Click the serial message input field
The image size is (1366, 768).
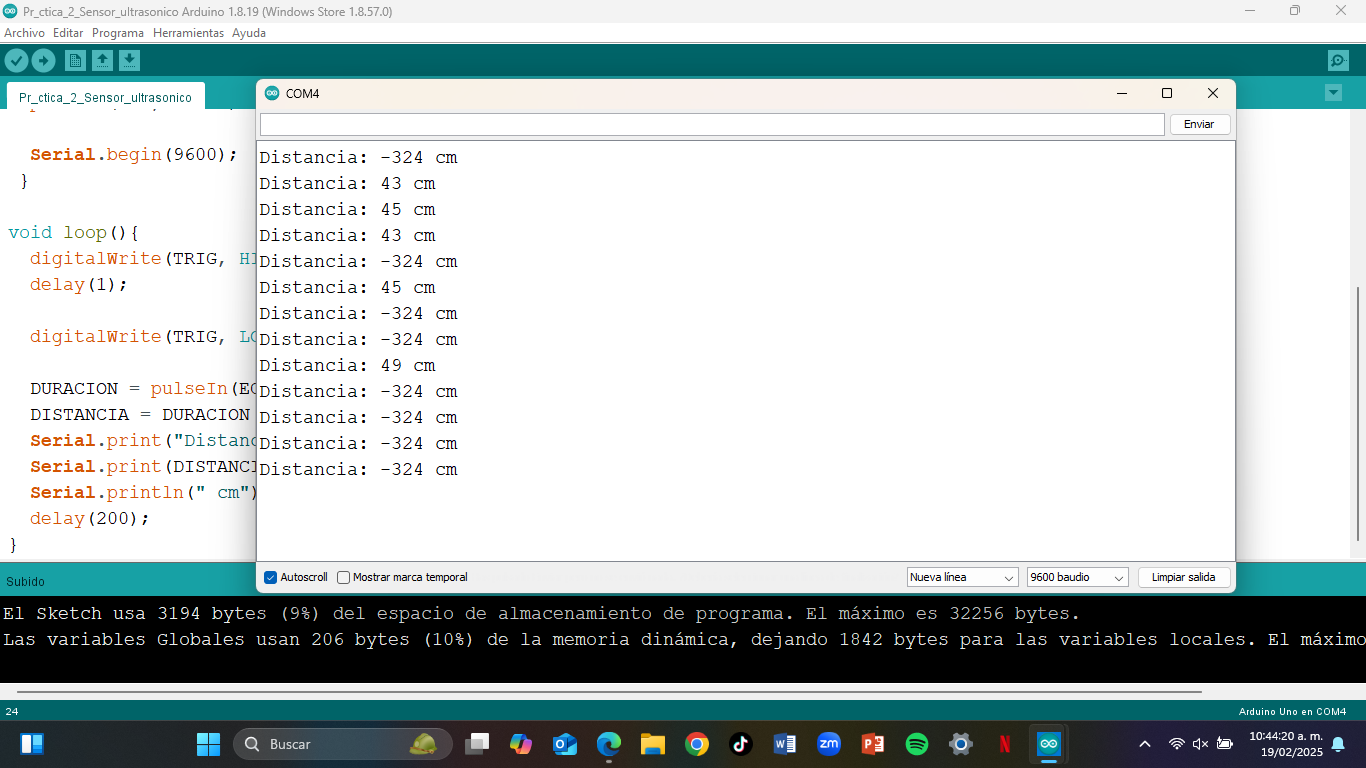[711, 124]
